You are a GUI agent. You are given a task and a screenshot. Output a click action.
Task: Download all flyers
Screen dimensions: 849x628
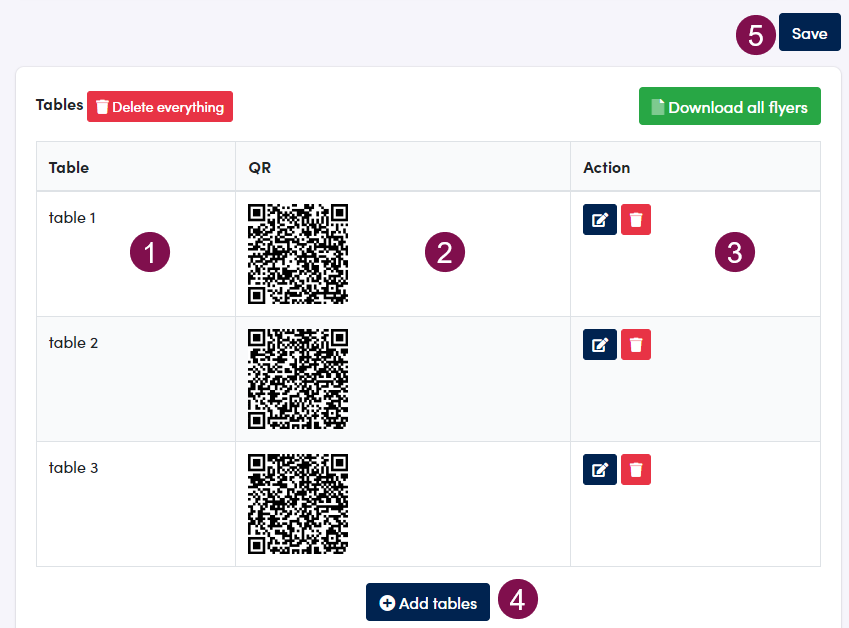click(729, 106)
